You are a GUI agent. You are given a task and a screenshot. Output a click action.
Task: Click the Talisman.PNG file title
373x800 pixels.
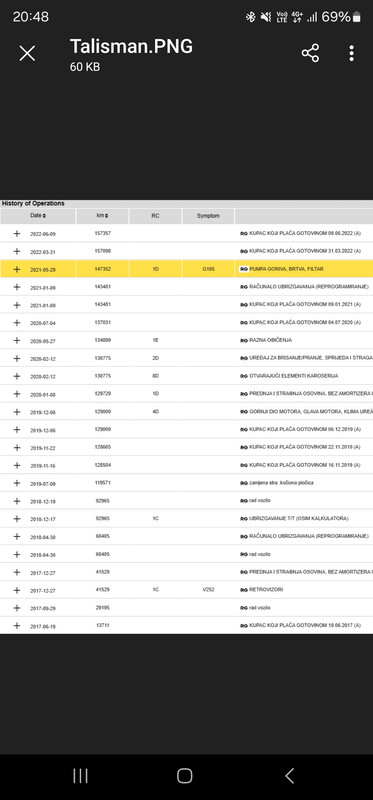(131, 46)
